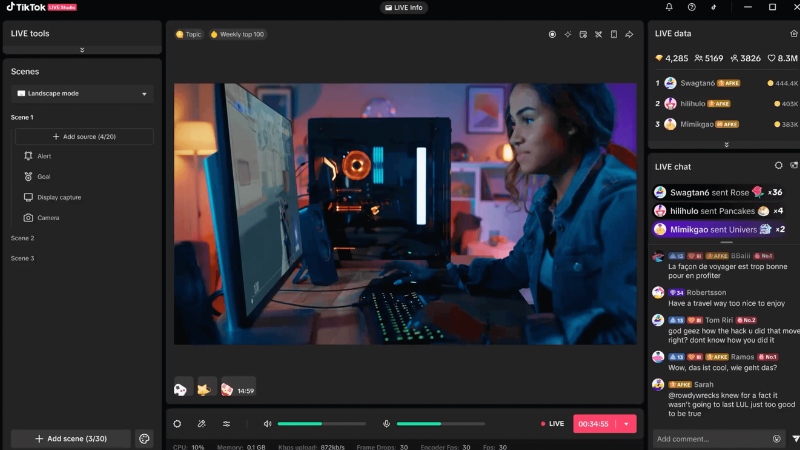
Task: Toggle the mobile preview icon above the video
Action: point(613,34)
